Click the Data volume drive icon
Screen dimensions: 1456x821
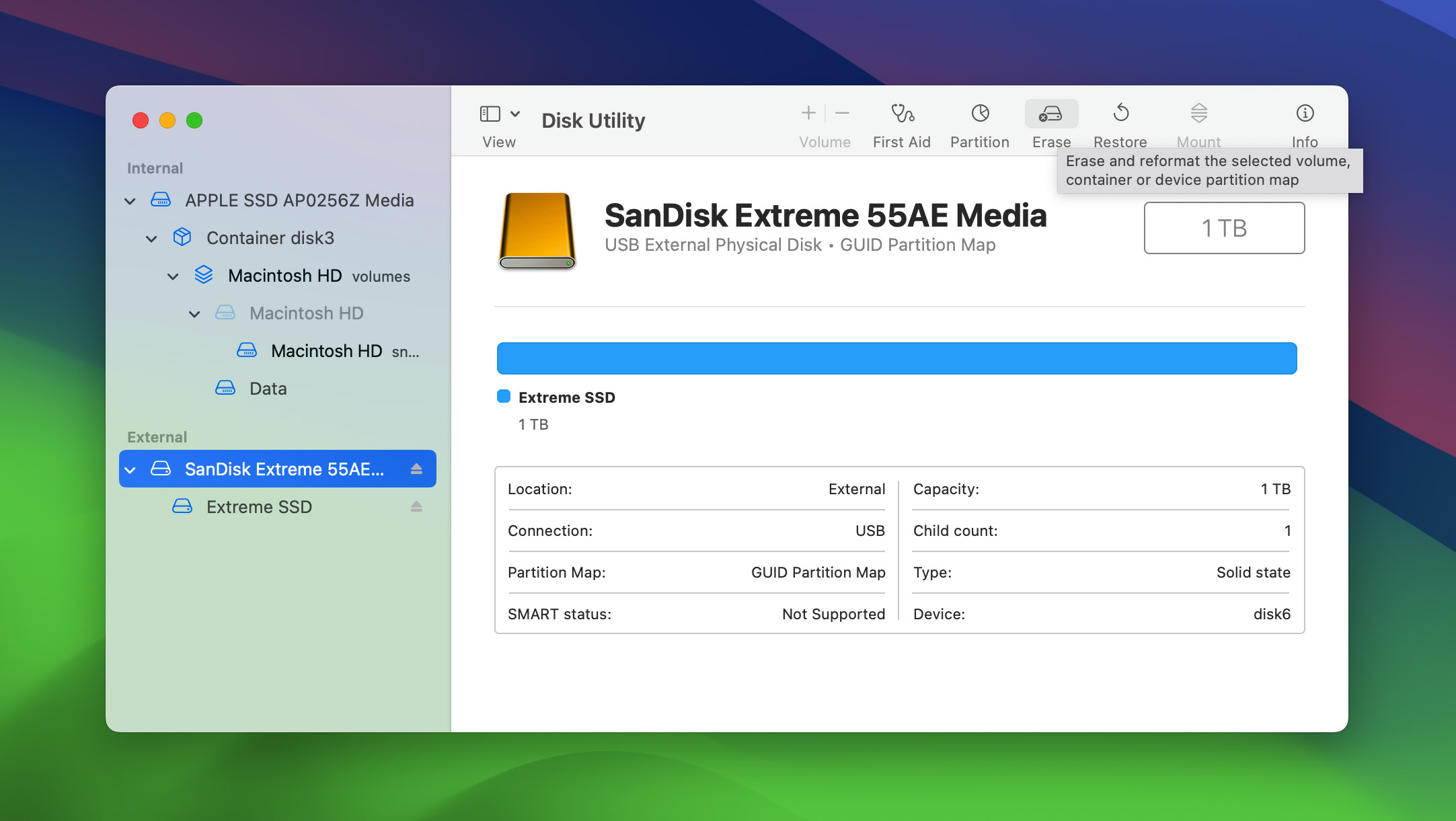pyautogui.click(x=225, y=388)
